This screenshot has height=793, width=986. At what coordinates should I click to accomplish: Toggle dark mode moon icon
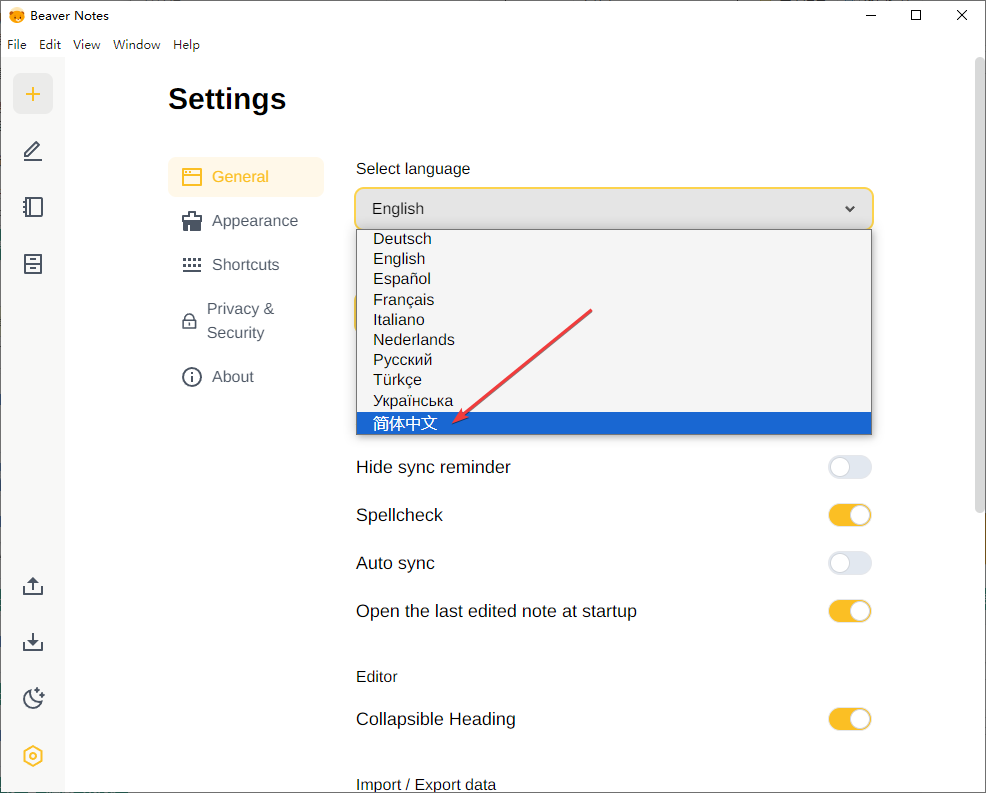click(x=33, y=698)
